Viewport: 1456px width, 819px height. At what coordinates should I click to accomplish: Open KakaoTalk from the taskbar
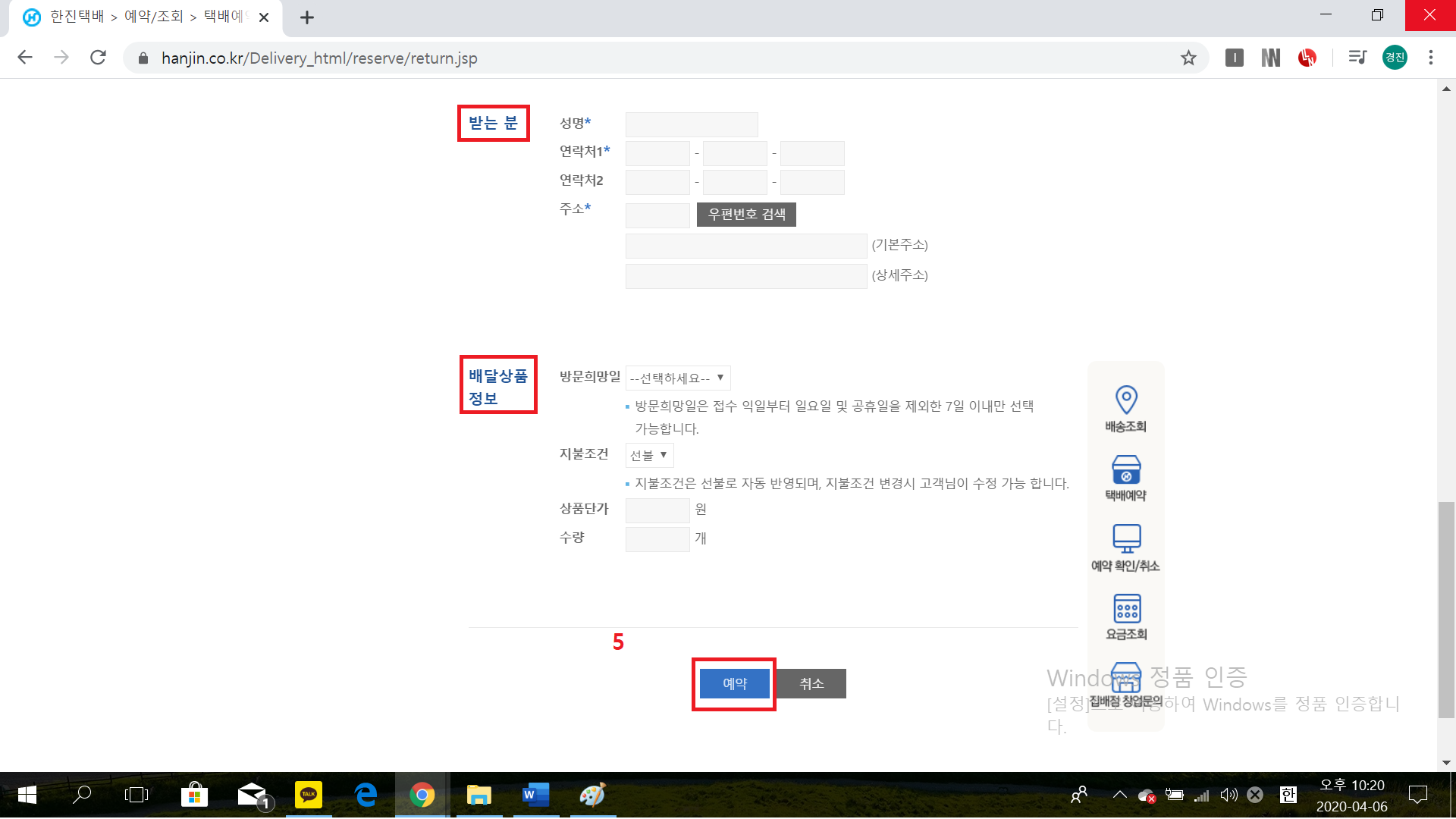click(309, 795)
